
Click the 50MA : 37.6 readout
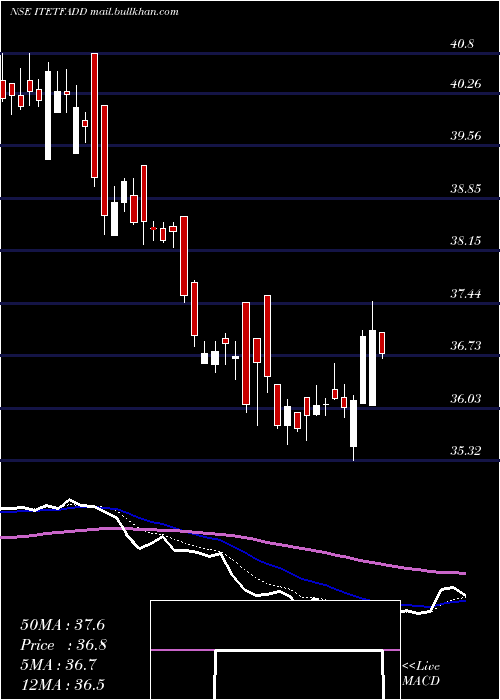[62, 625]
